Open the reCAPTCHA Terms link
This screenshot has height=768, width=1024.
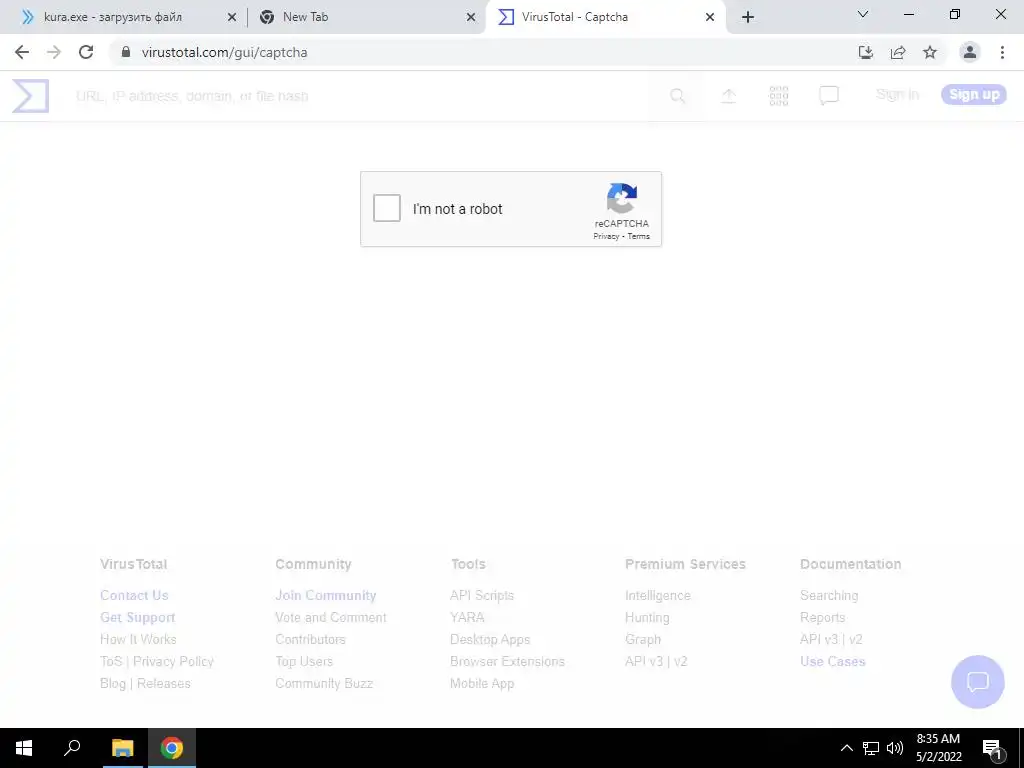click(x=639, y=236)
